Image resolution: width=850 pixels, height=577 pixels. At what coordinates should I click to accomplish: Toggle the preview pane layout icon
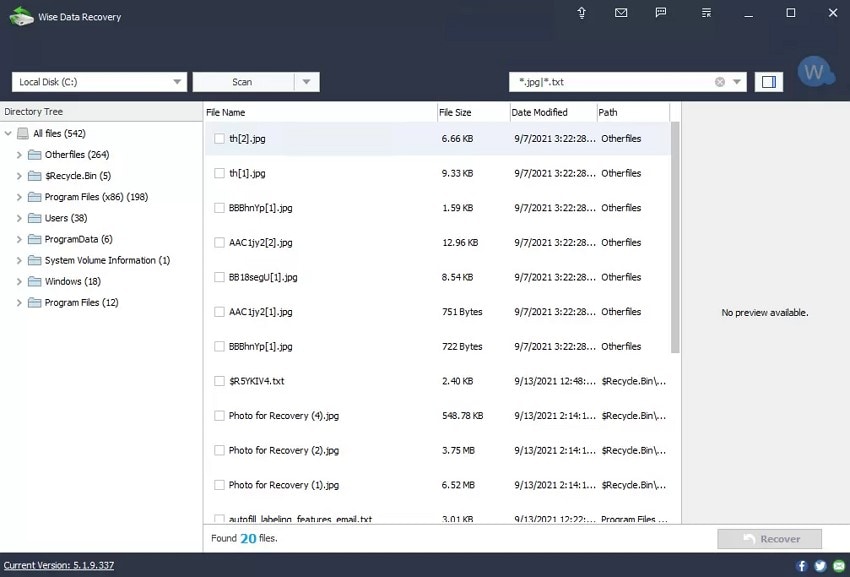click(769, 82)
